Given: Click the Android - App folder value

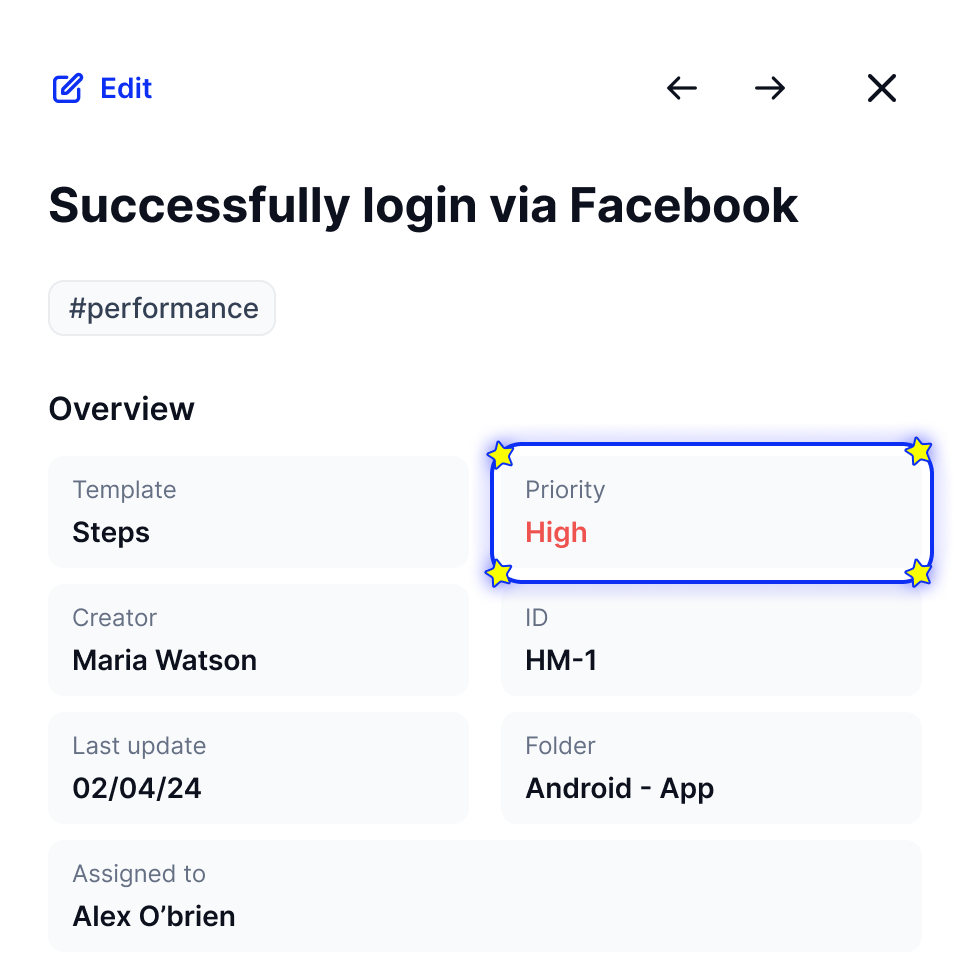Looking at the screenshot, I should (x=619, y=789).
